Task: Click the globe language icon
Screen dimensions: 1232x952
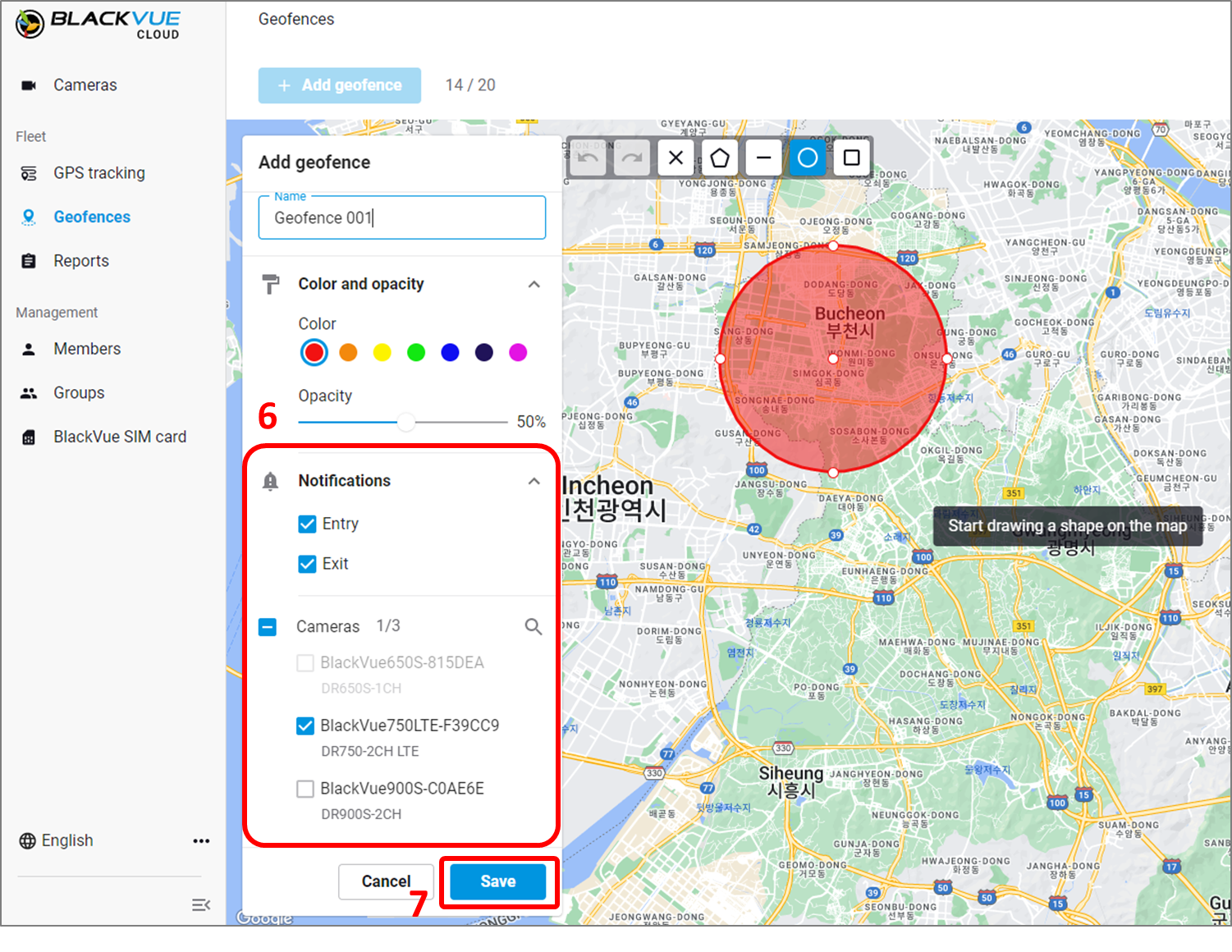Action: click(27, 841)
